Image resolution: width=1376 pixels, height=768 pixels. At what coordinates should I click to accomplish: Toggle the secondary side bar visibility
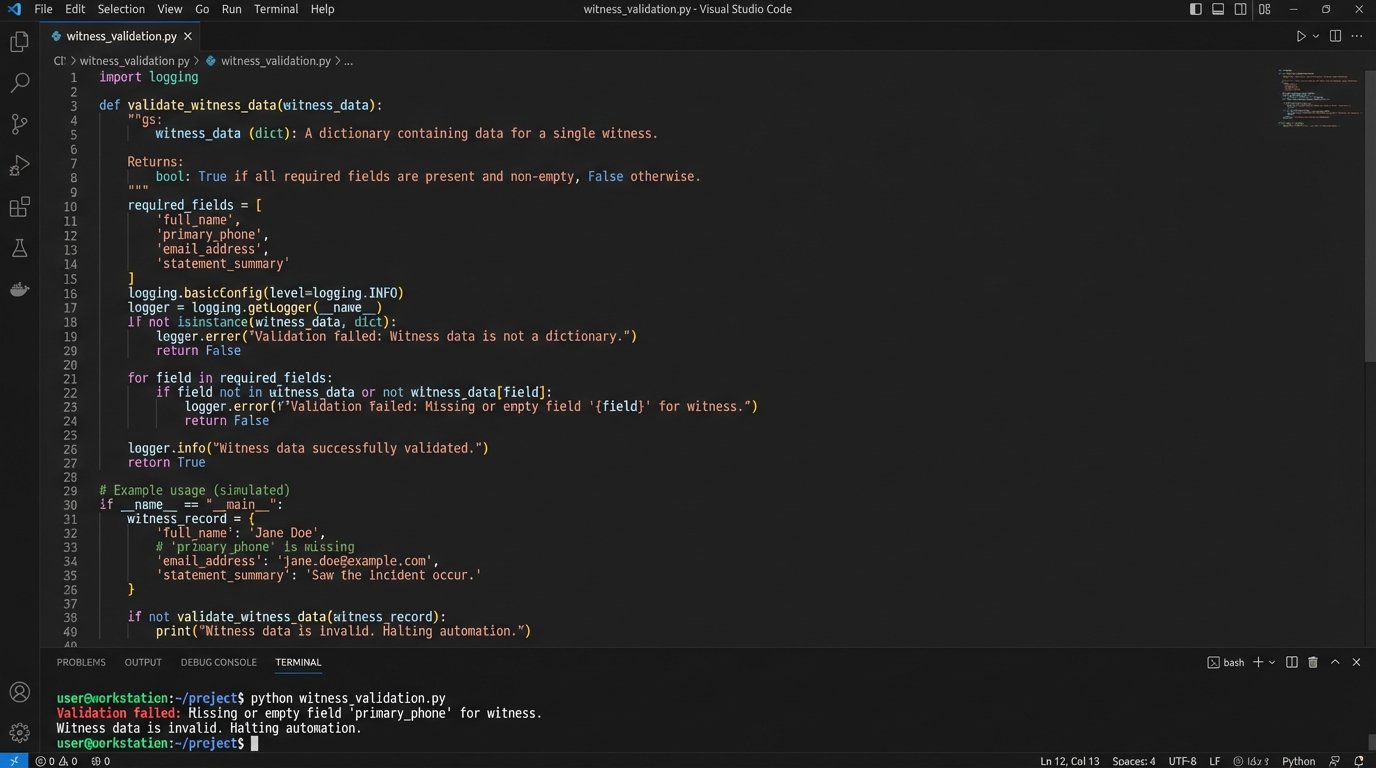(x=1241, y=9)
